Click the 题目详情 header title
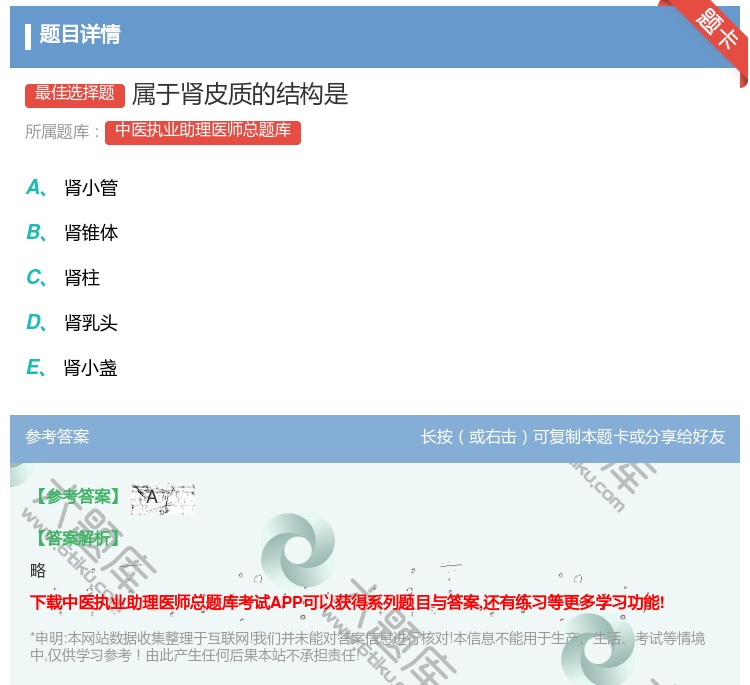This screenshot has height=685, width=750. coord(80,34)
